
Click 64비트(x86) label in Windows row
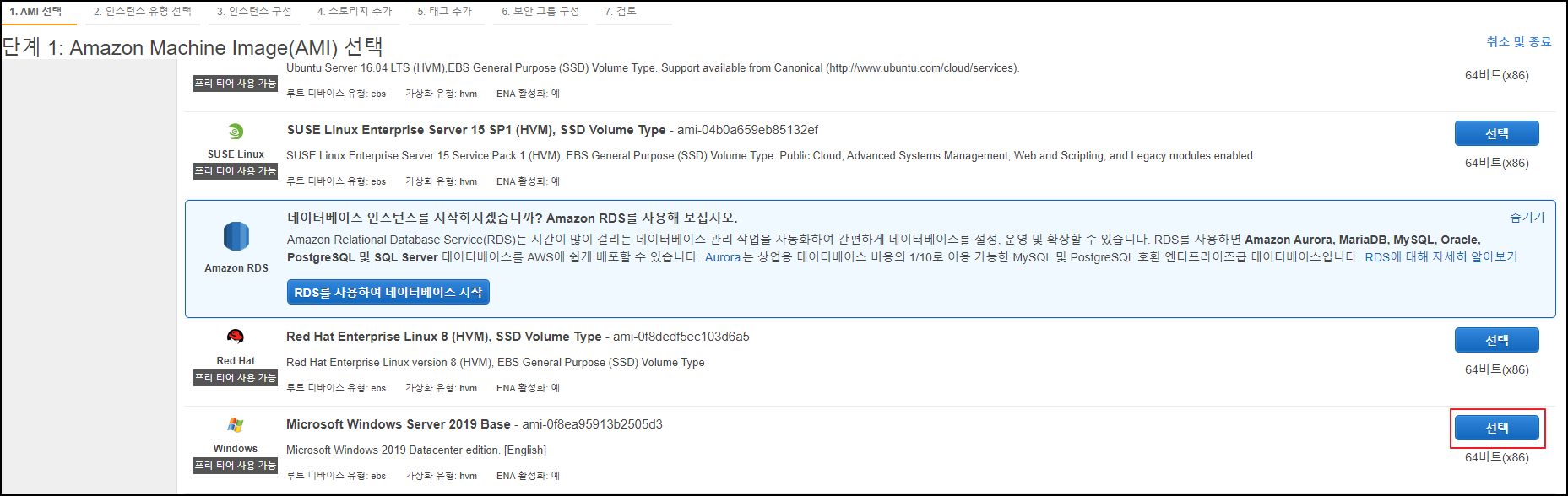[1496, 457]
